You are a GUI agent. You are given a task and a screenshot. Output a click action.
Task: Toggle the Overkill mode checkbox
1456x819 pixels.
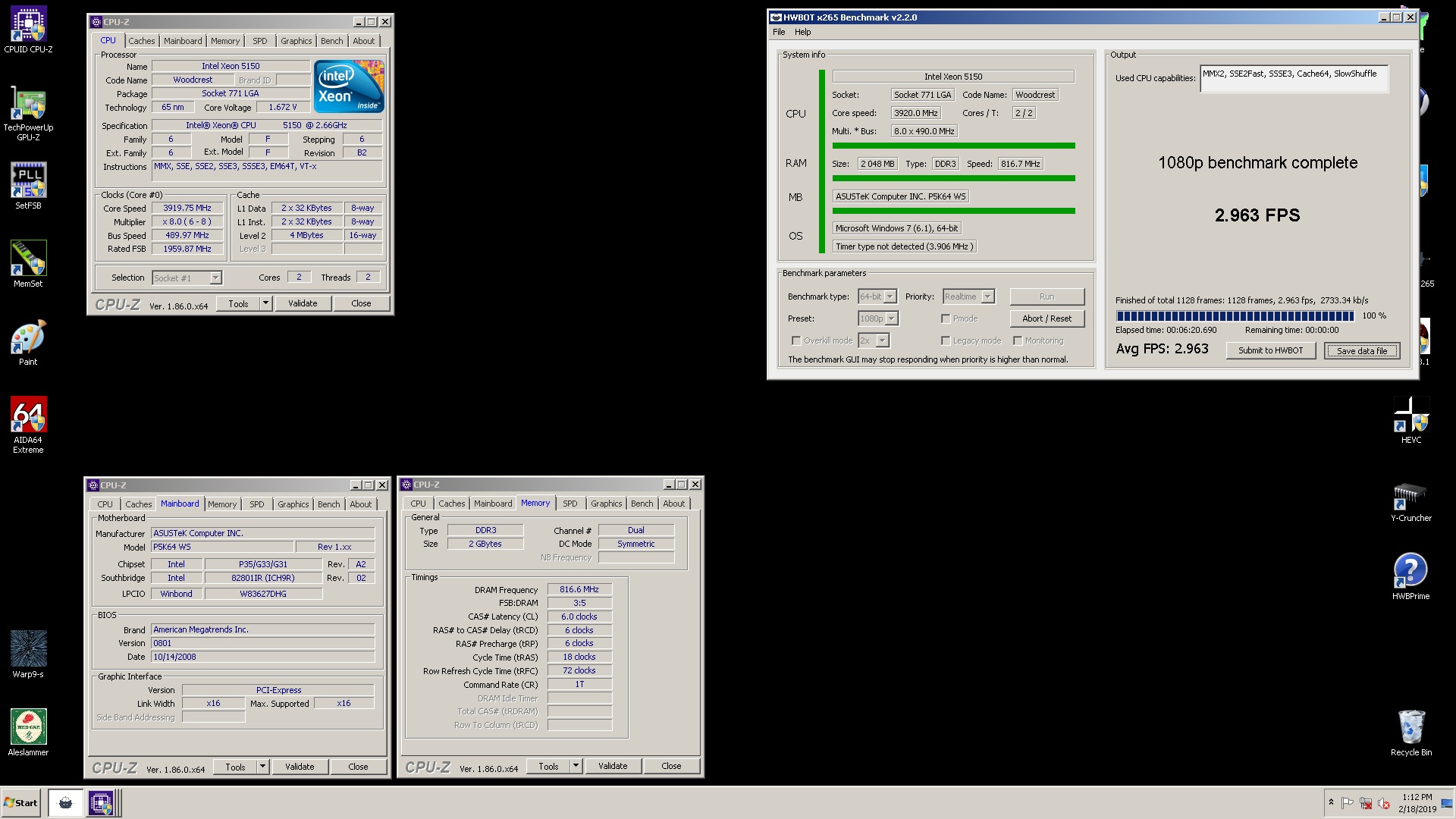pyautogui.click(x=796, y=340)
